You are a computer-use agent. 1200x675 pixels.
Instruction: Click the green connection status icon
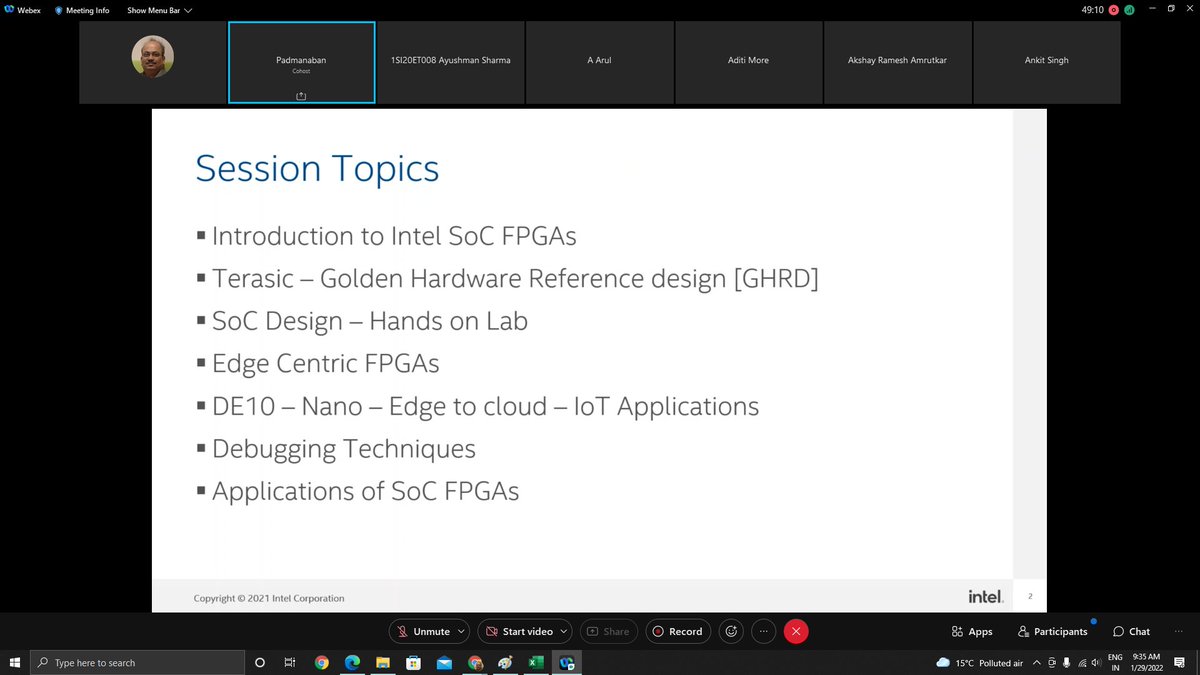tap(1128, 10)
